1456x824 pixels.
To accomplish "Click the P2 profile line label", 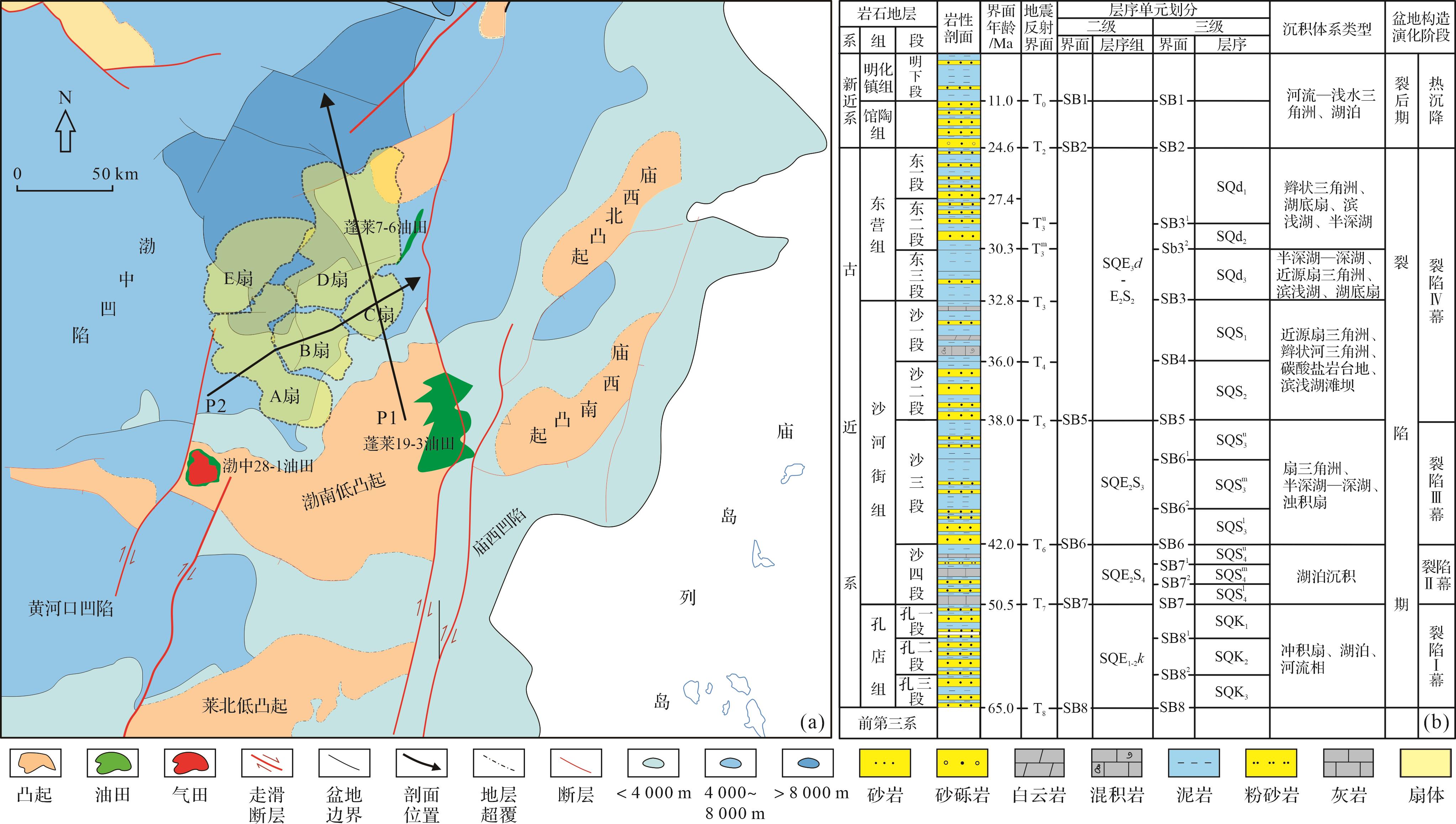I will [216, 405].
